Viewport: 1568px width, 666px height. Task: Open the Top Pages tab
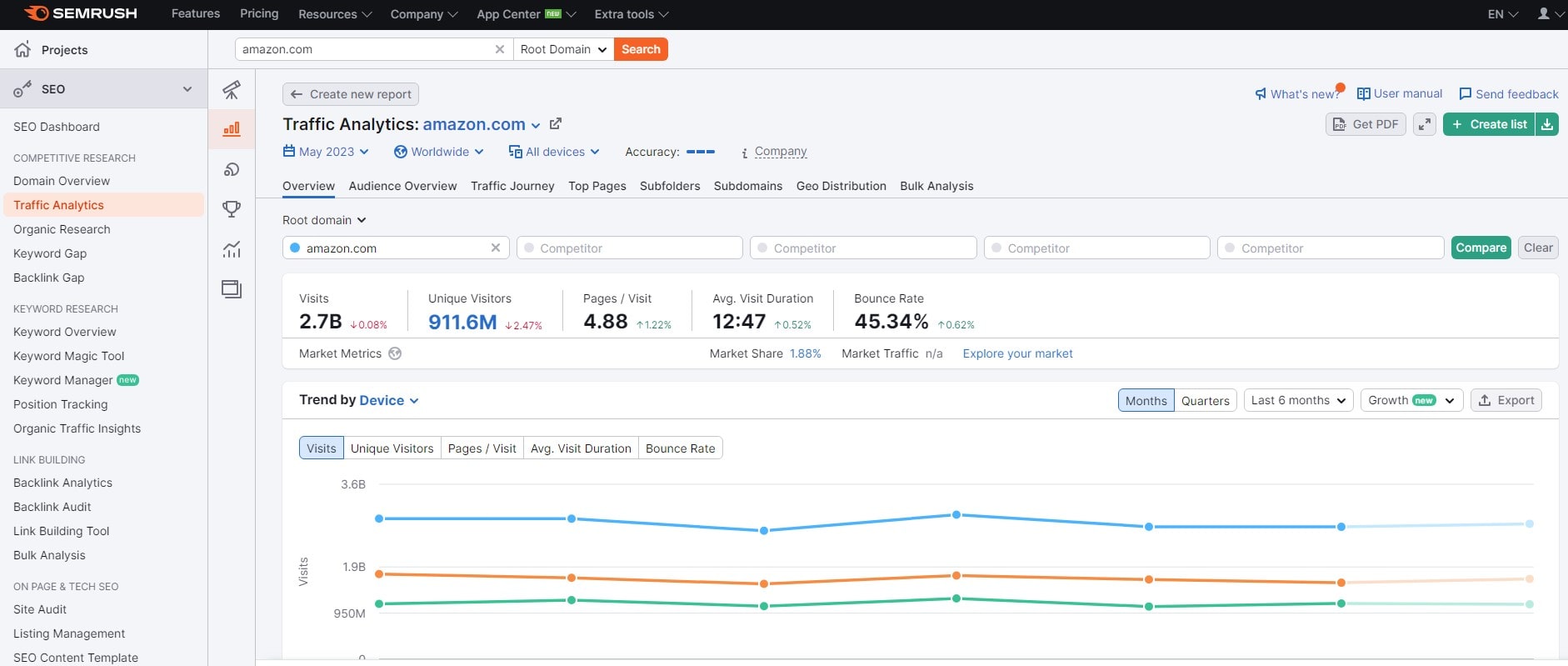[597, 186]
